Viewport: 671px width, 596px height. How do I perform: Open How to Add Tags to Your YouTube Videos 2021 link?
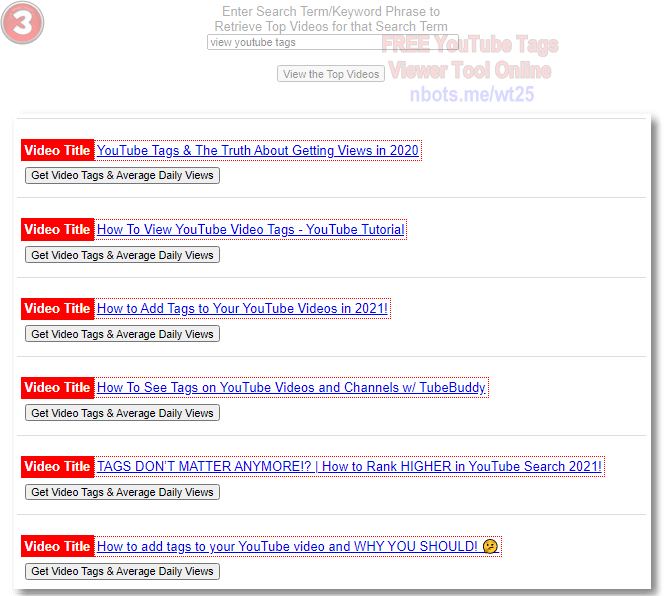click(242, 308)
